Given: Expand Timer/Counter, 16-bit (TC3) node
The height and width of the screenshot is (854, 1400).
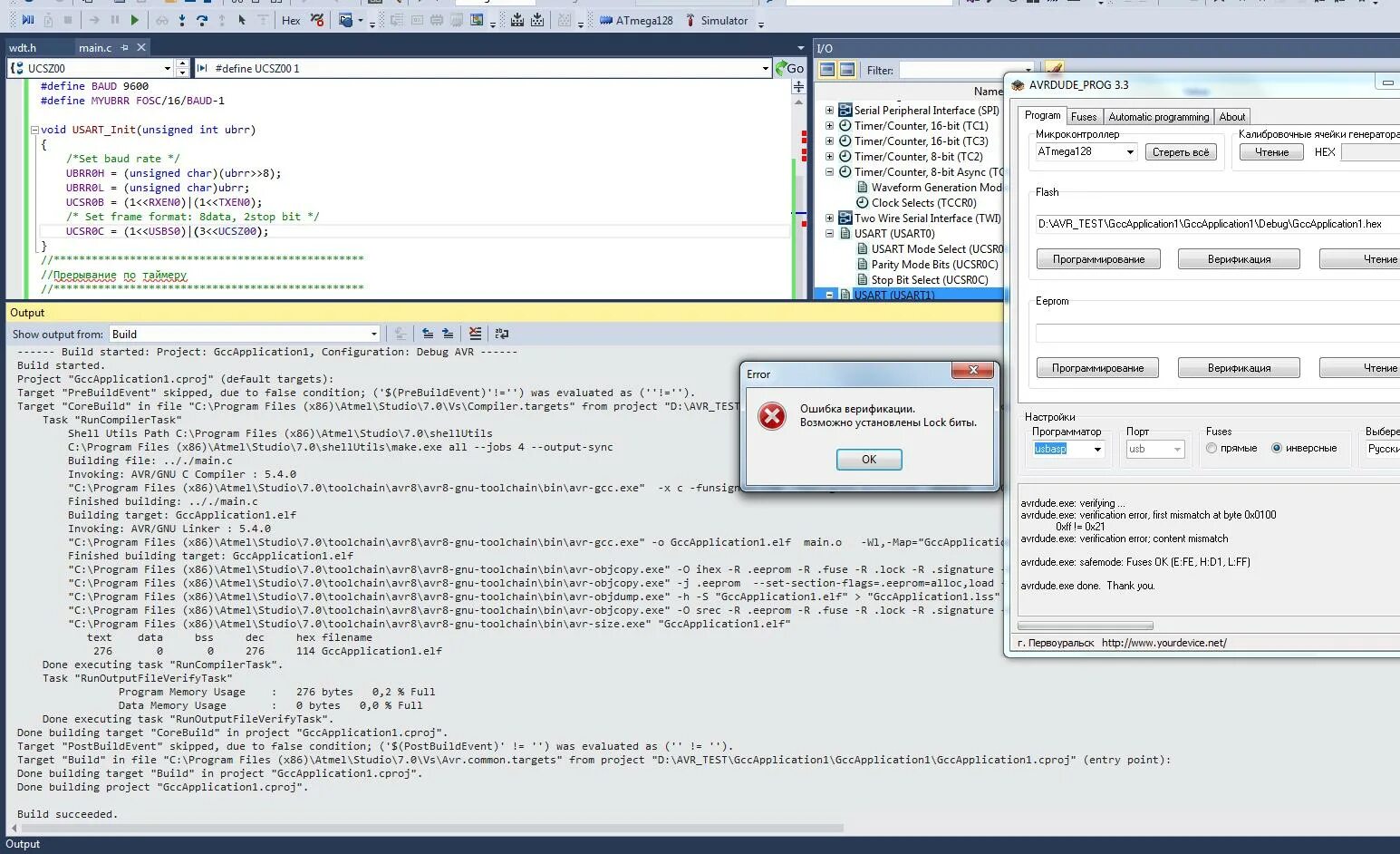Looking at the screenshot, I should pos(829,141).
